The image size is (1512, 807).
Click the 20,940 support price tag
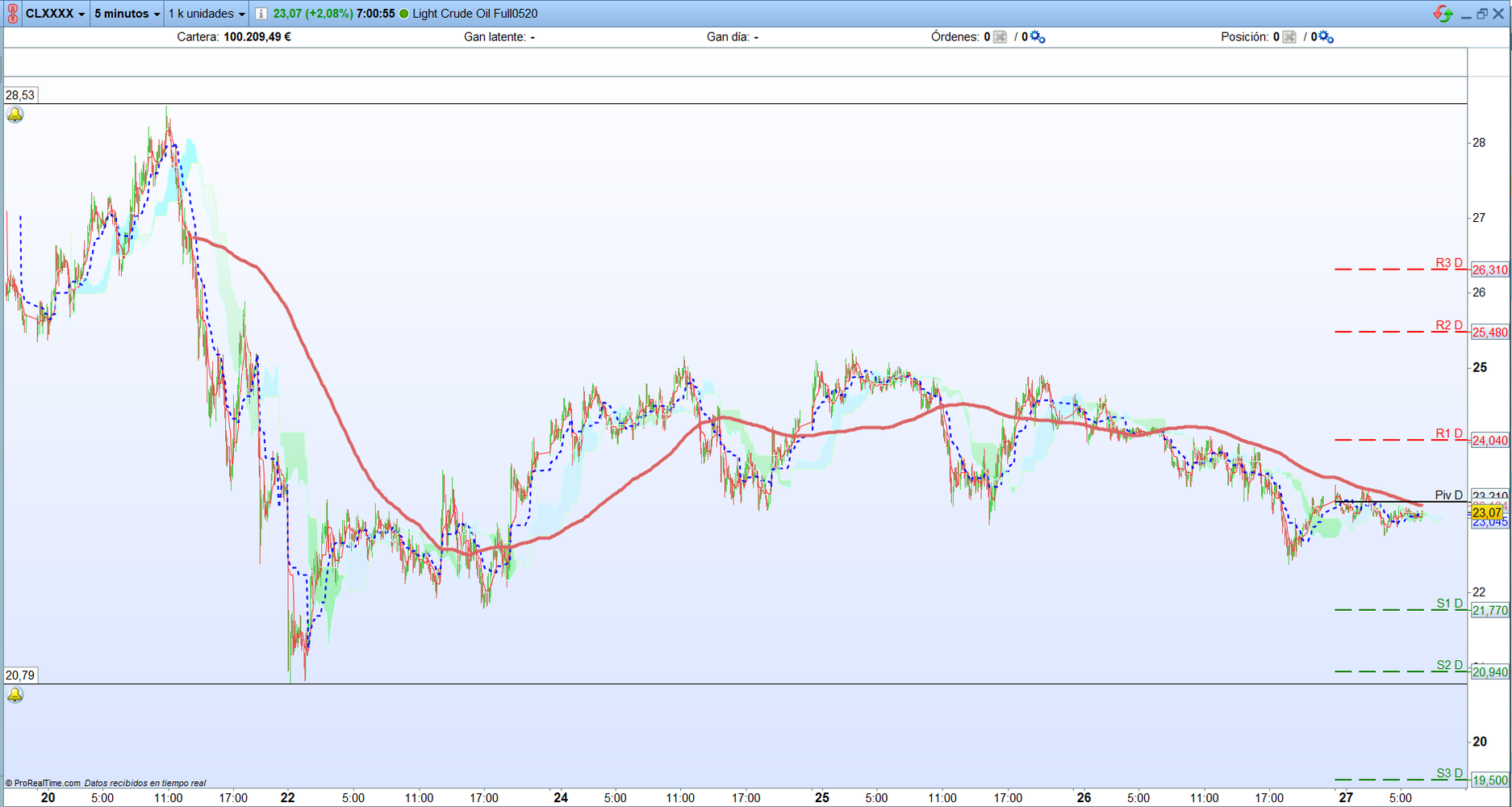point(1489,672)
